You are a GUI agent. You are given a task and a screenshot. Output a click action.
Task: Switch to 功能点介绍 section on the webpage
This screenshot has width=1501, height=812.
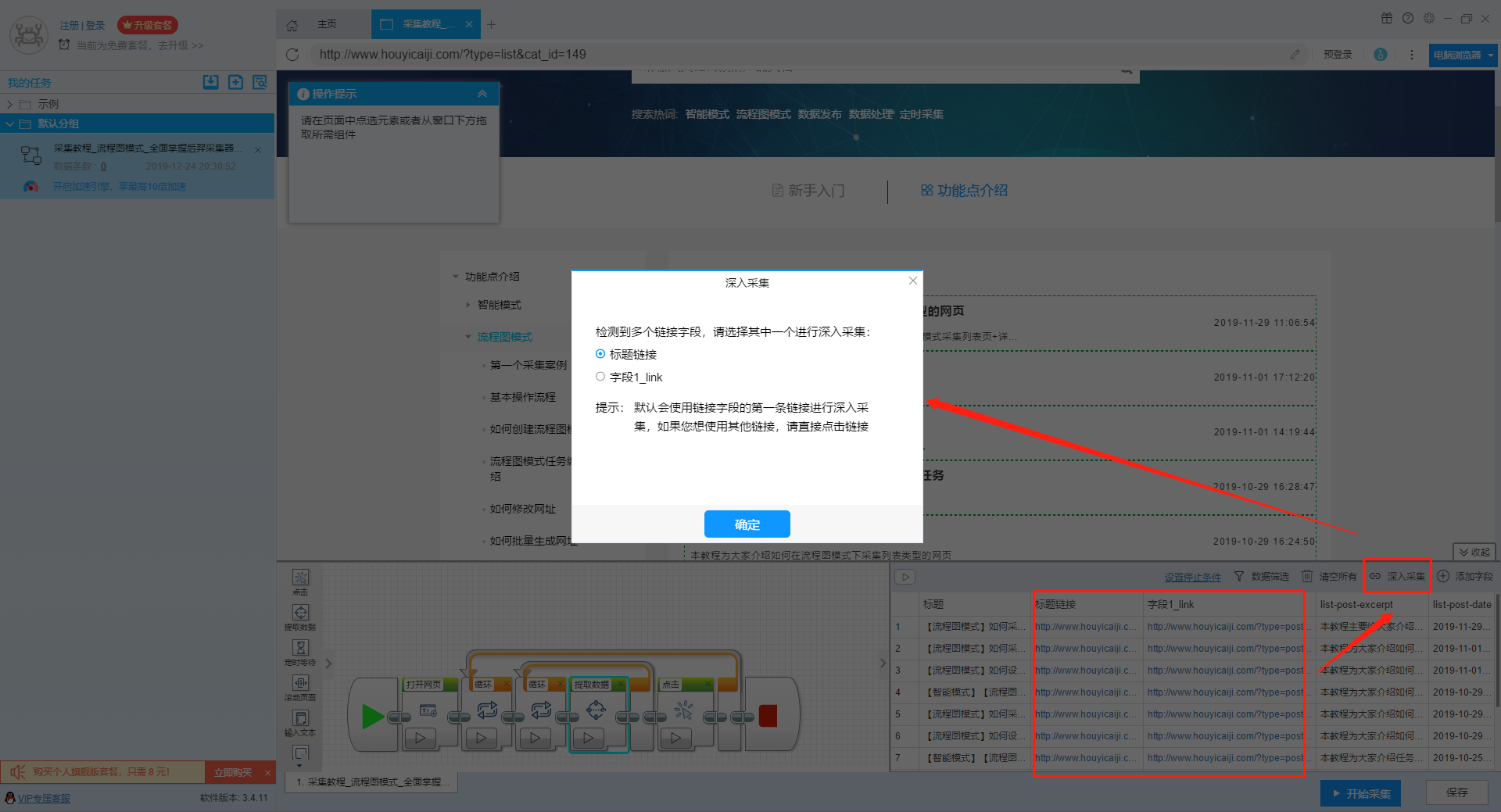pos(964,191)
